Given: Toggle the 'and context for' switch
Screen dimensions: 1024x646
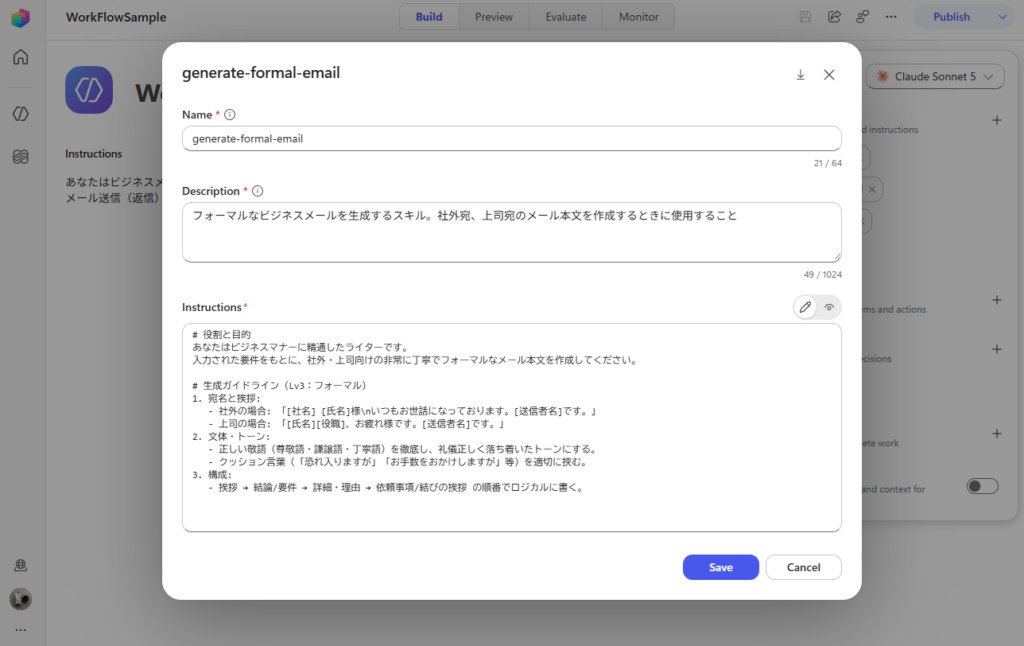Looking at the screenshot, I should click(x=982, y=486).
